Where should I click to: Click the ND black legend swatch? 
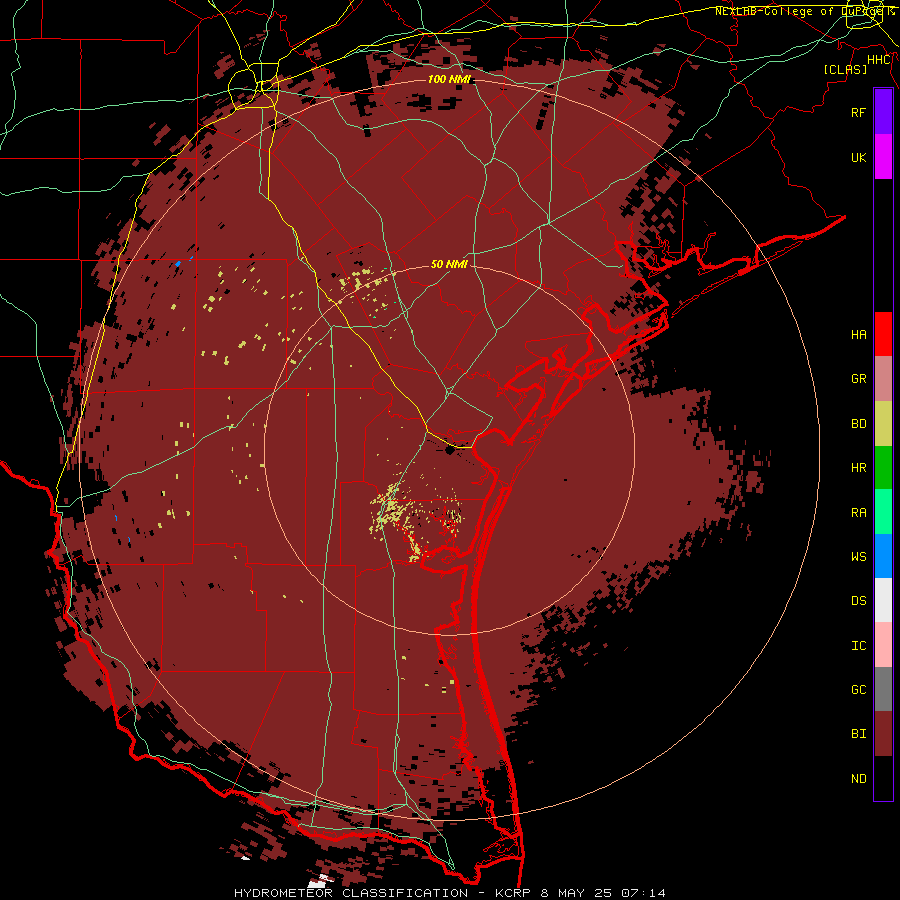883,778
